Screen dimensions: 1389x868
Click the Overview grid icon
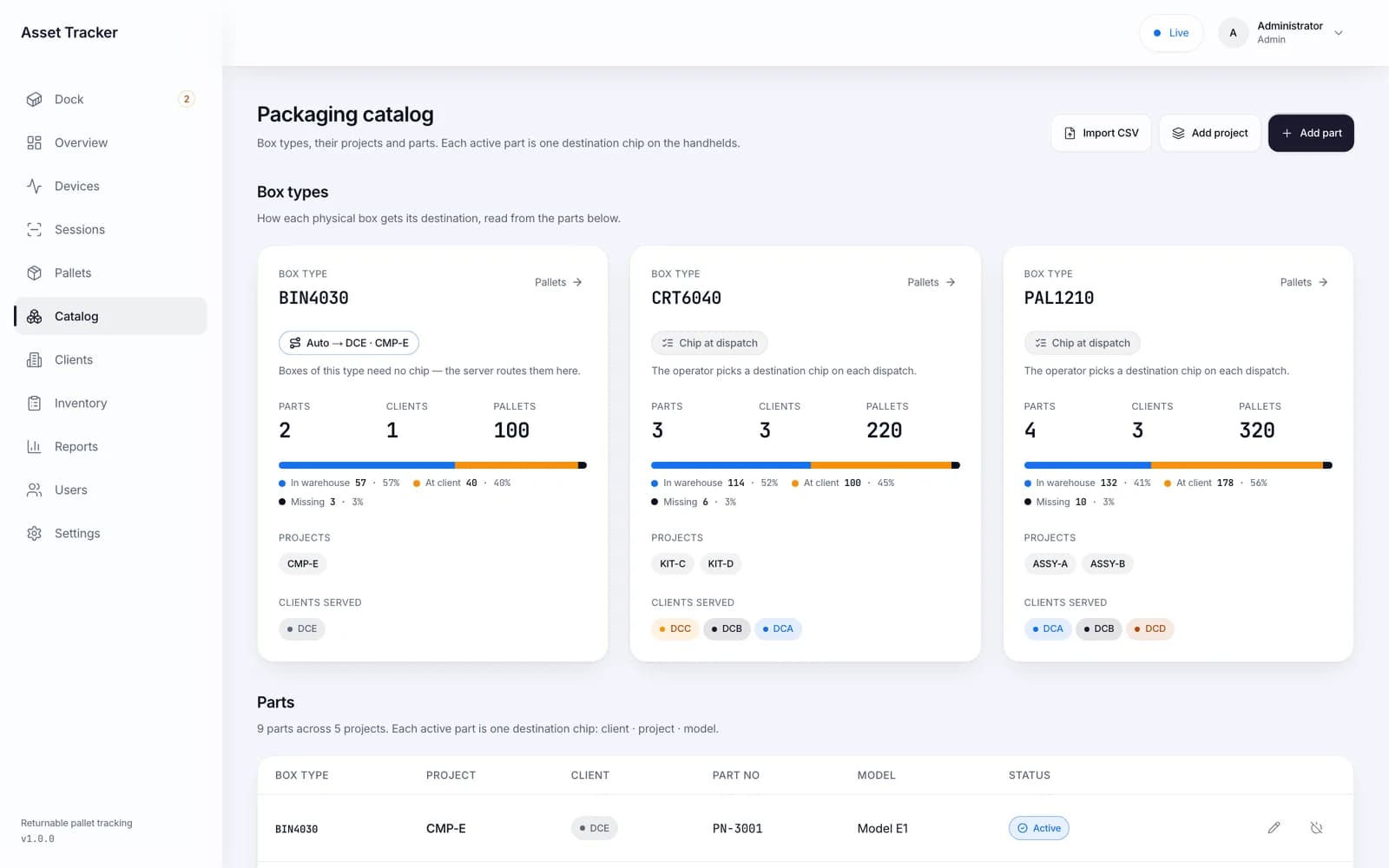tap(34, 142)
